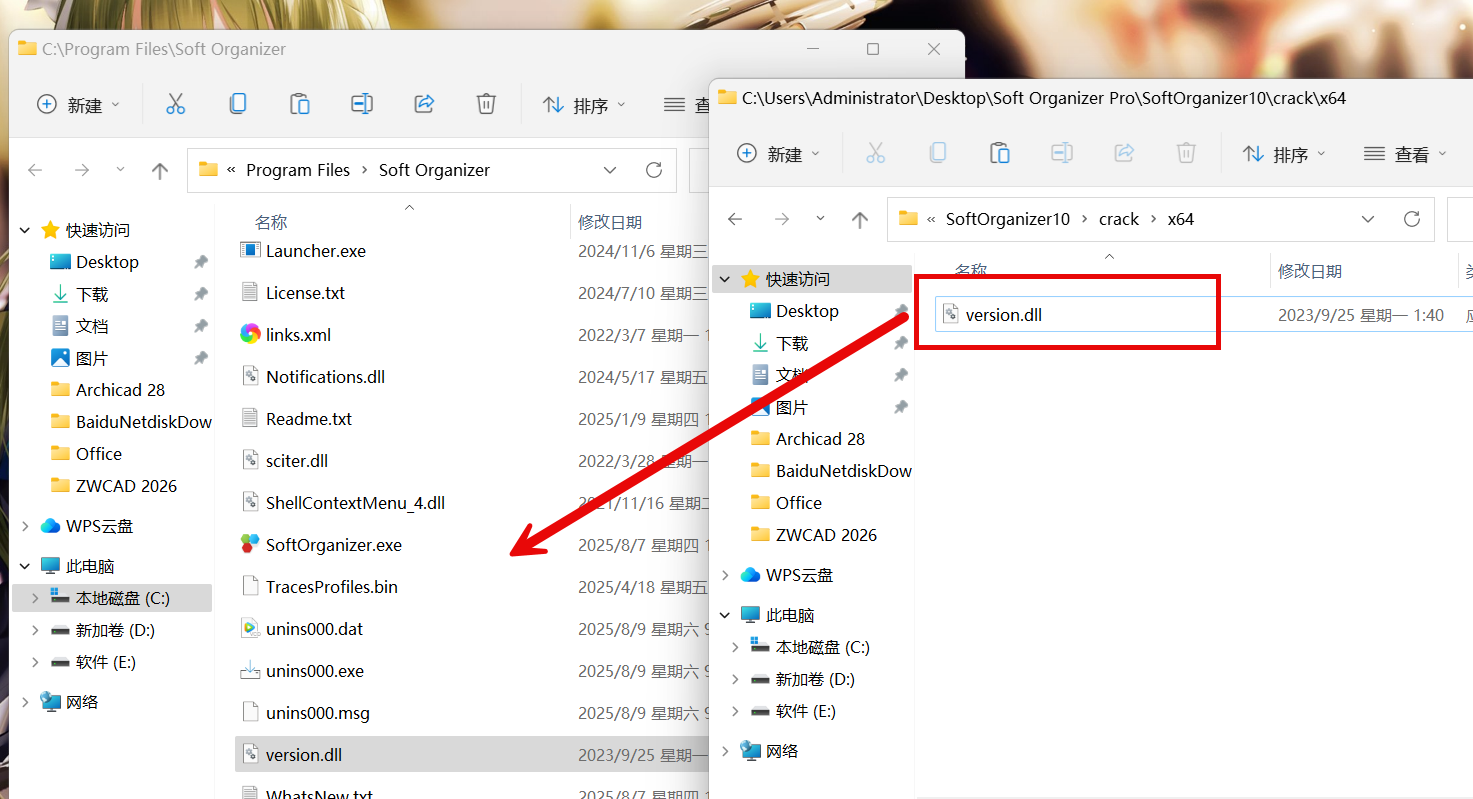Image resolution: width=1473 pixels, height=799 pixels.
Task: Click the Paste icon in right window toolbar
Action: [999, 153]
